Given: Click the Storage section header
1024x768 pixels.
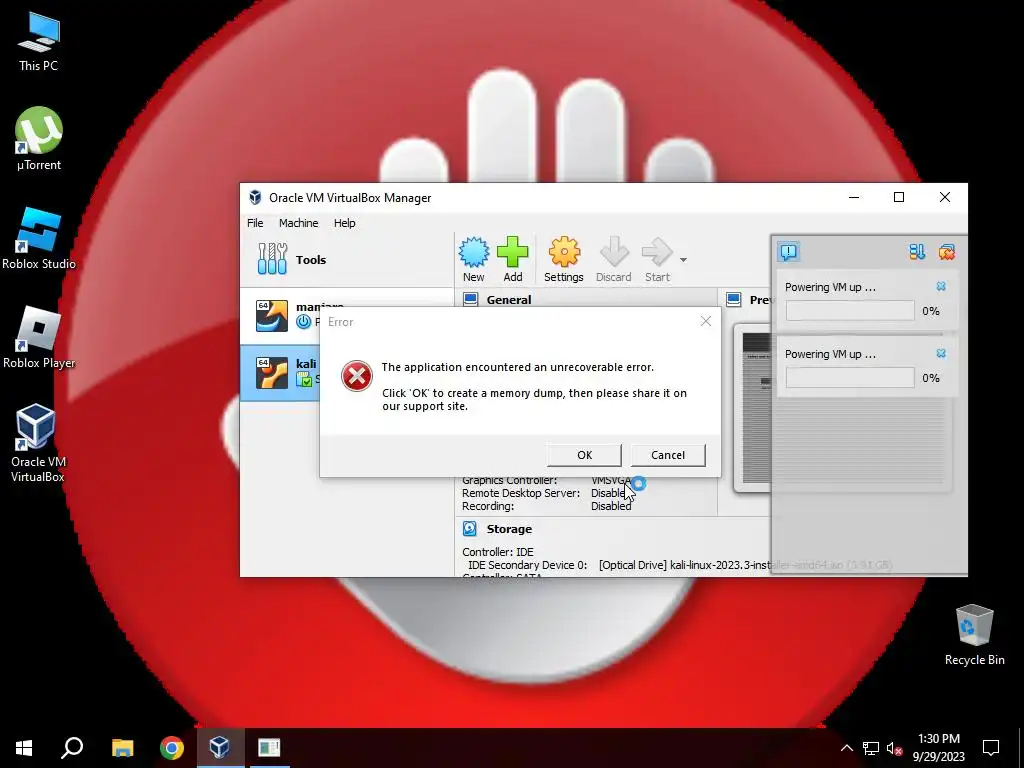Looking at the screenshot, I should (509, 529).
